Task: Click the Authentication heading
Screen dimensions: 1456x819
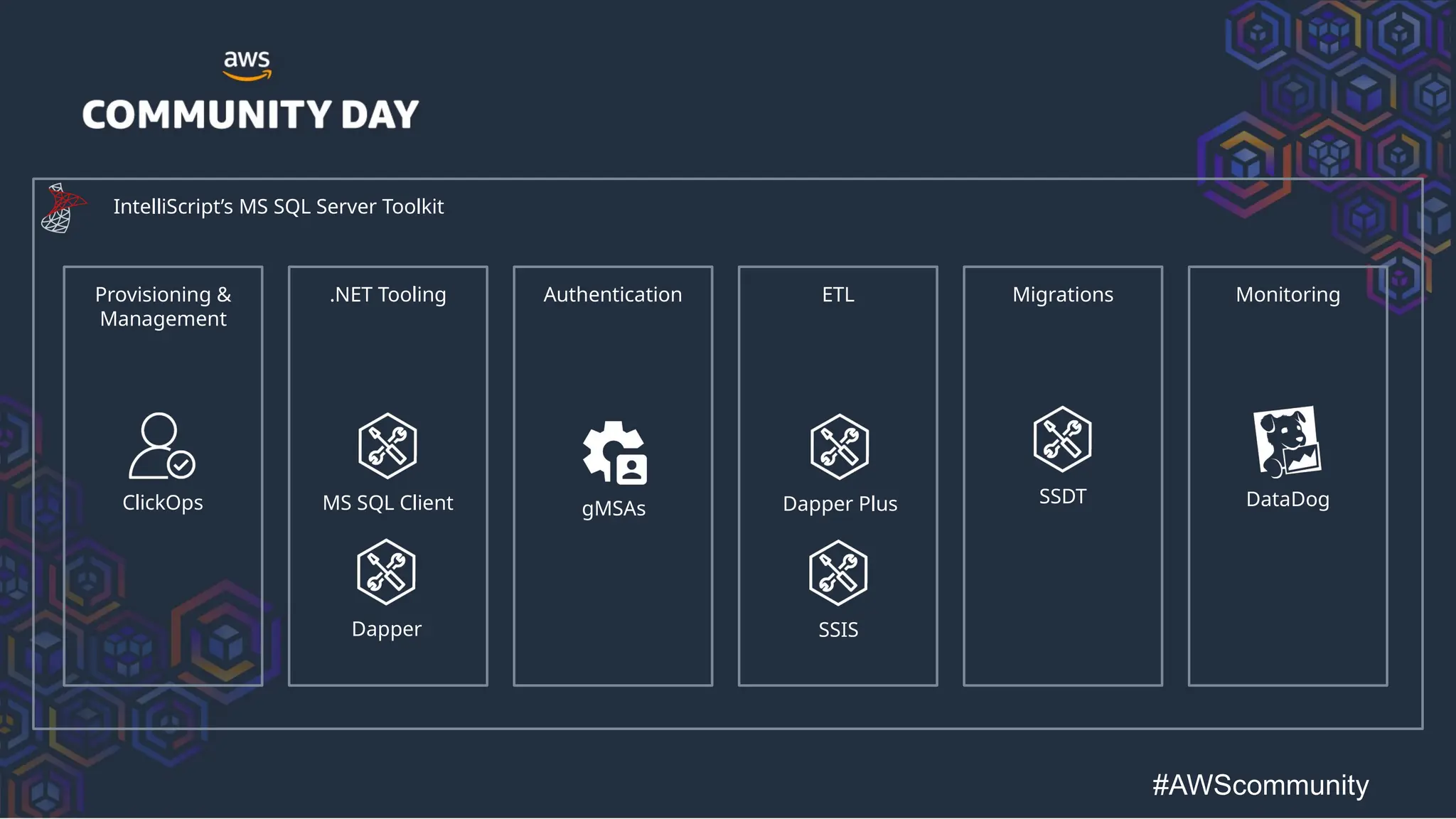Action: [x=613, y=294]
